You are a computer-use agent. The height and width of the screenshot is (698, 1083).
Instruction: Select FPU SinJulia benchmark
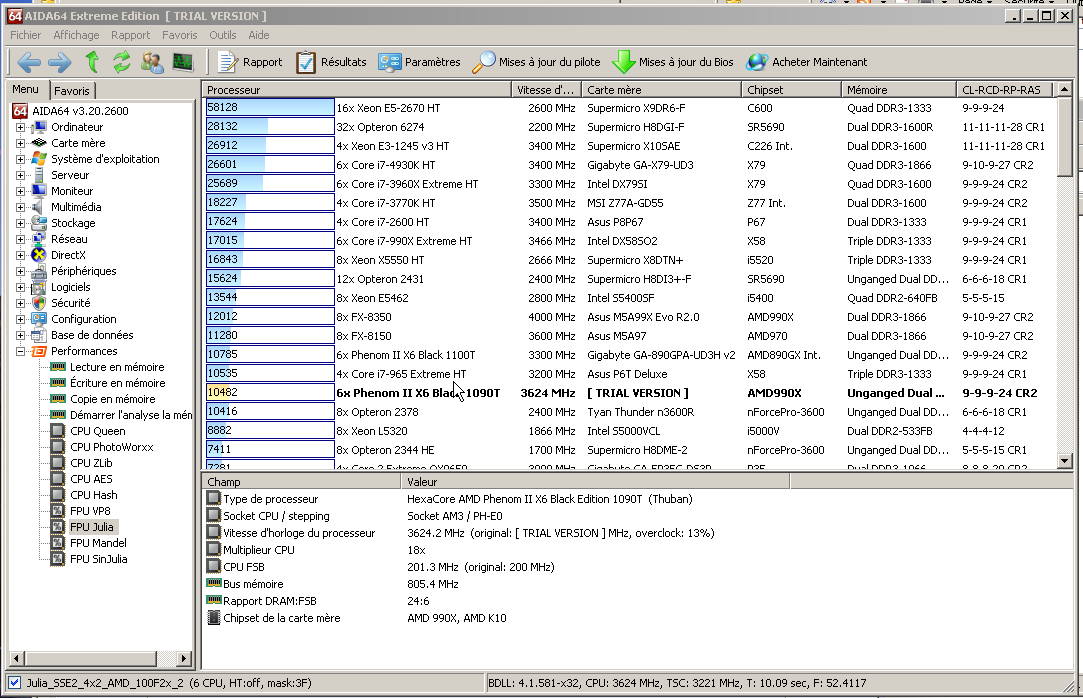click(98, 559)
